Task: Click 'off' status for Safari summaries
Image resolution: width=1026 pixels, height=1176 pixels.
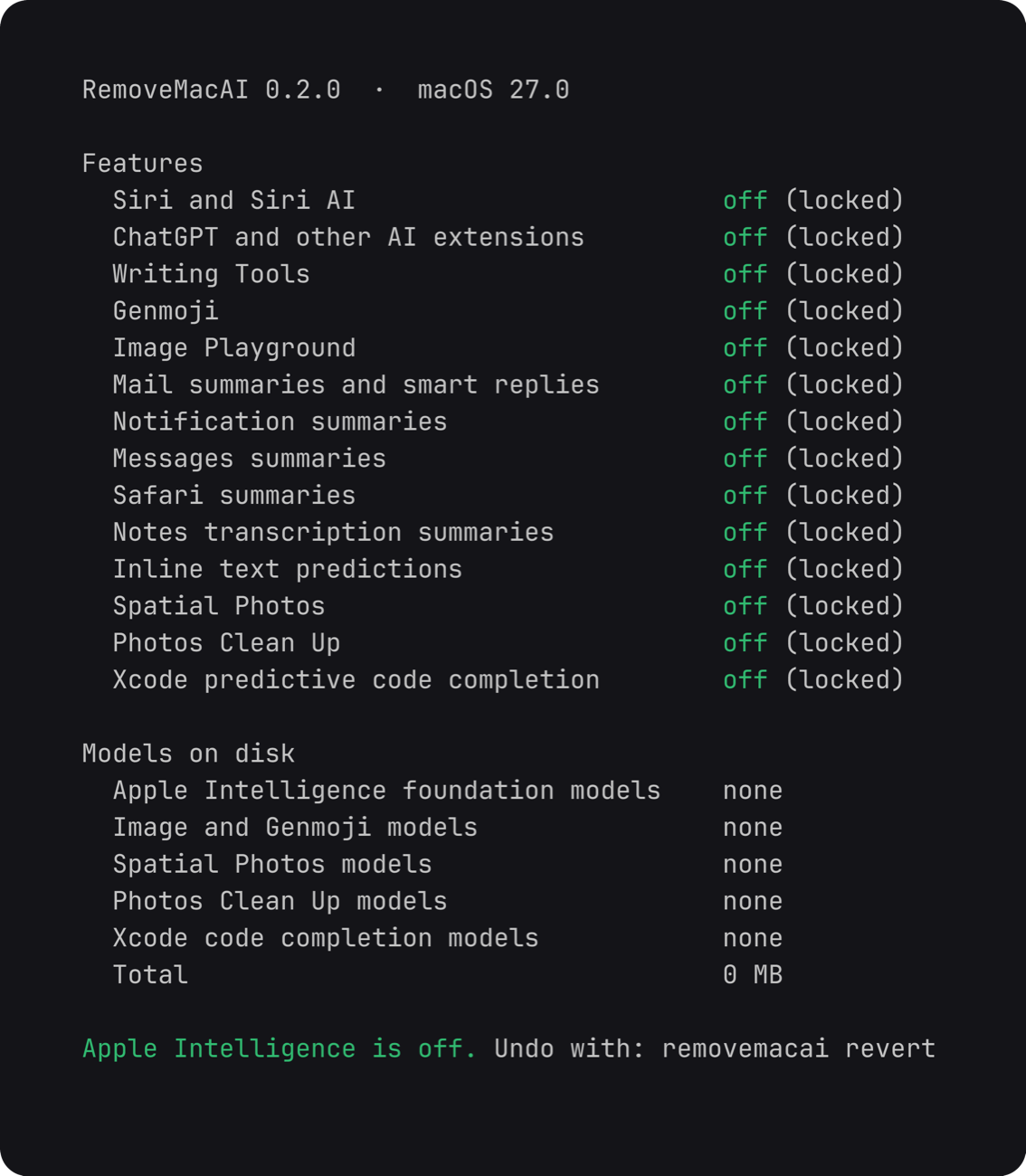Action: click(x=746, y=496)
